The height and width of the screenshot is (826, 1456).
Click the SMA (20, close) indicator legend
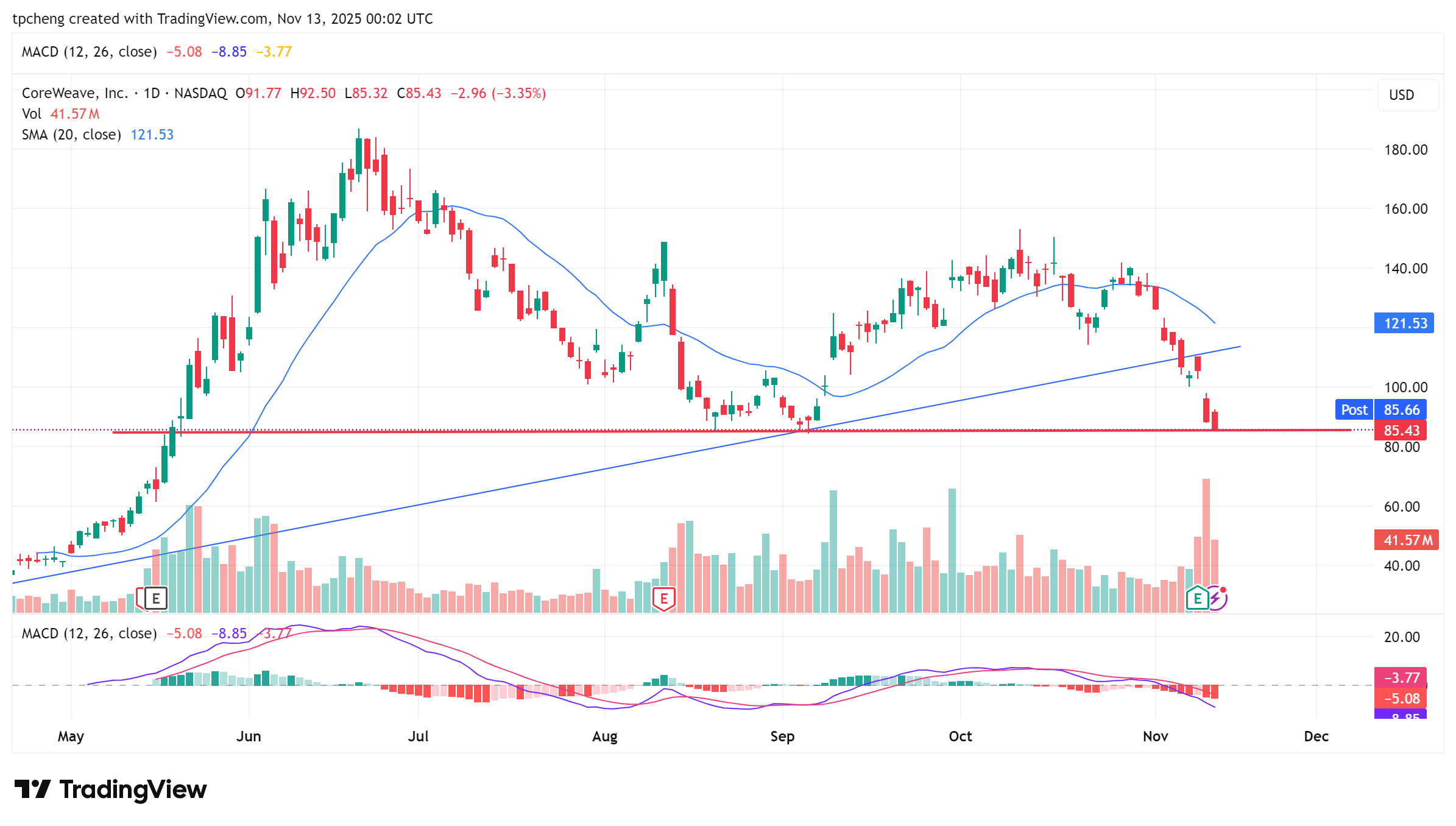point(71,135)
